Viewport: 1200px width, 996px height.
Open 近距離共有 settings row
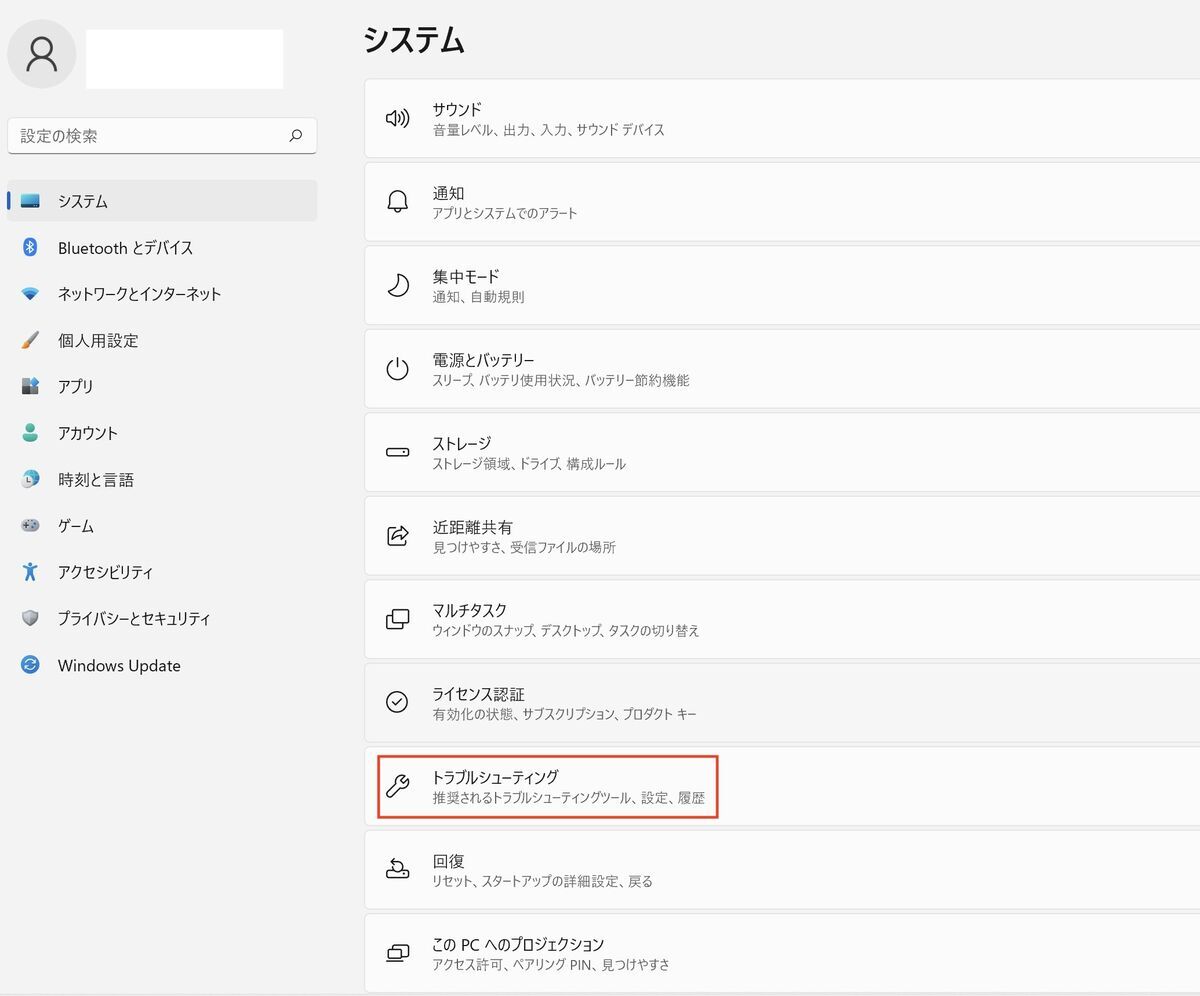[782, 535]
